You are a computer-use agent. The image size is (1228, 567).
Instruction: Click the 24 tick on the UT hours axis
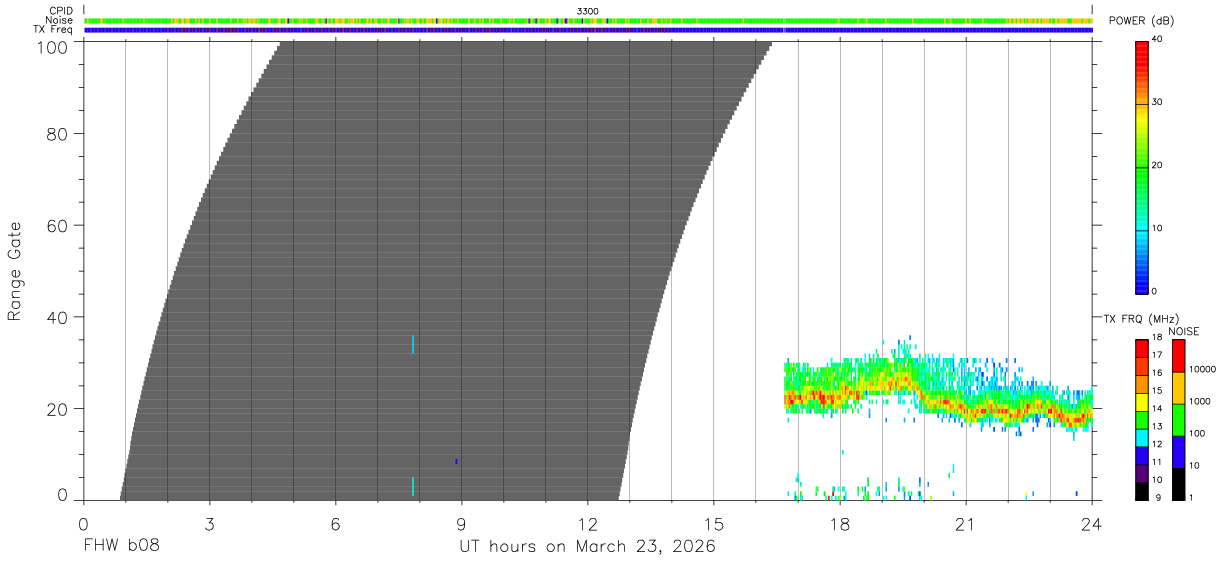coord(1091,523)
